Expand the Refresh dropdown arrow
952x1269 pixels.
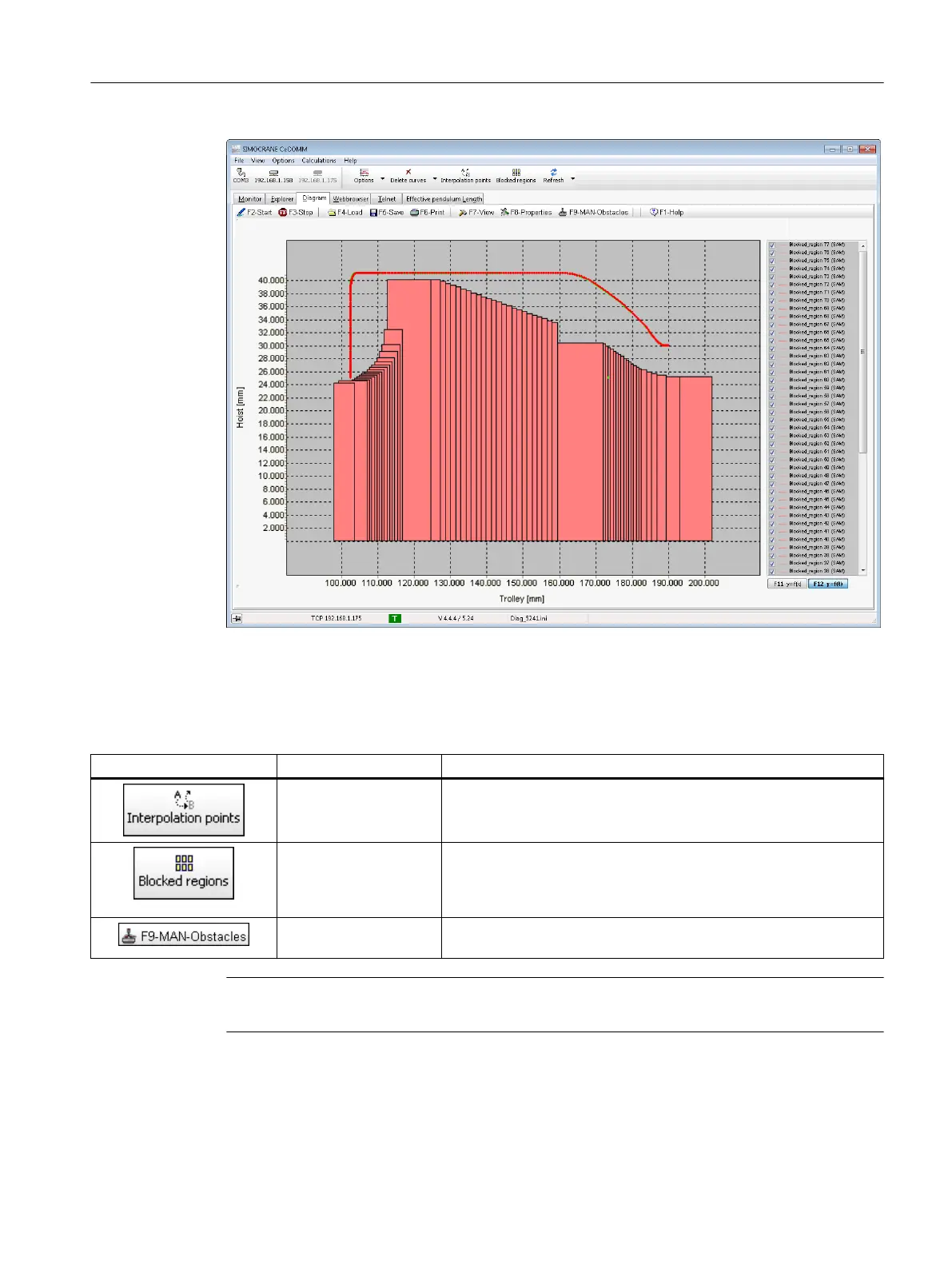click(572, 179)
